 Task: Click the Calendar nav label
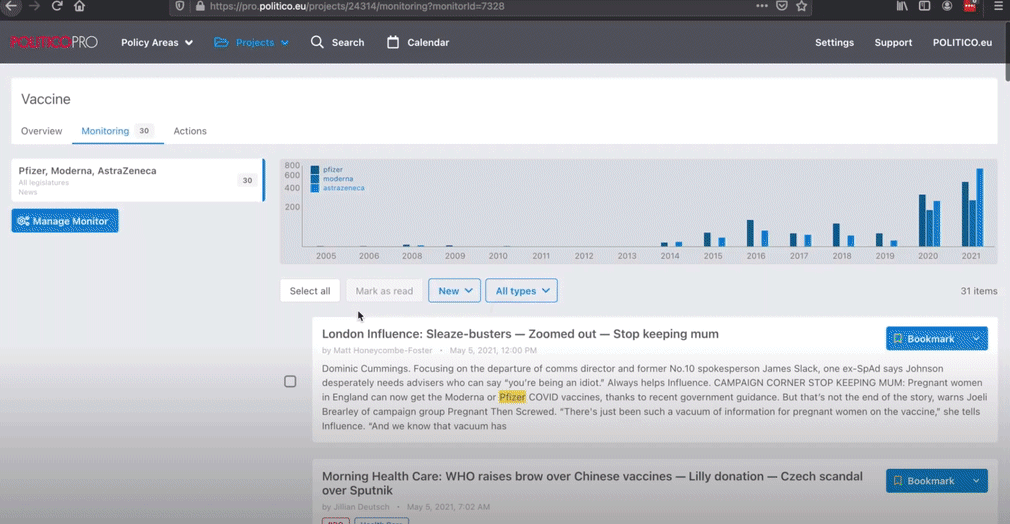pos(428,43)
